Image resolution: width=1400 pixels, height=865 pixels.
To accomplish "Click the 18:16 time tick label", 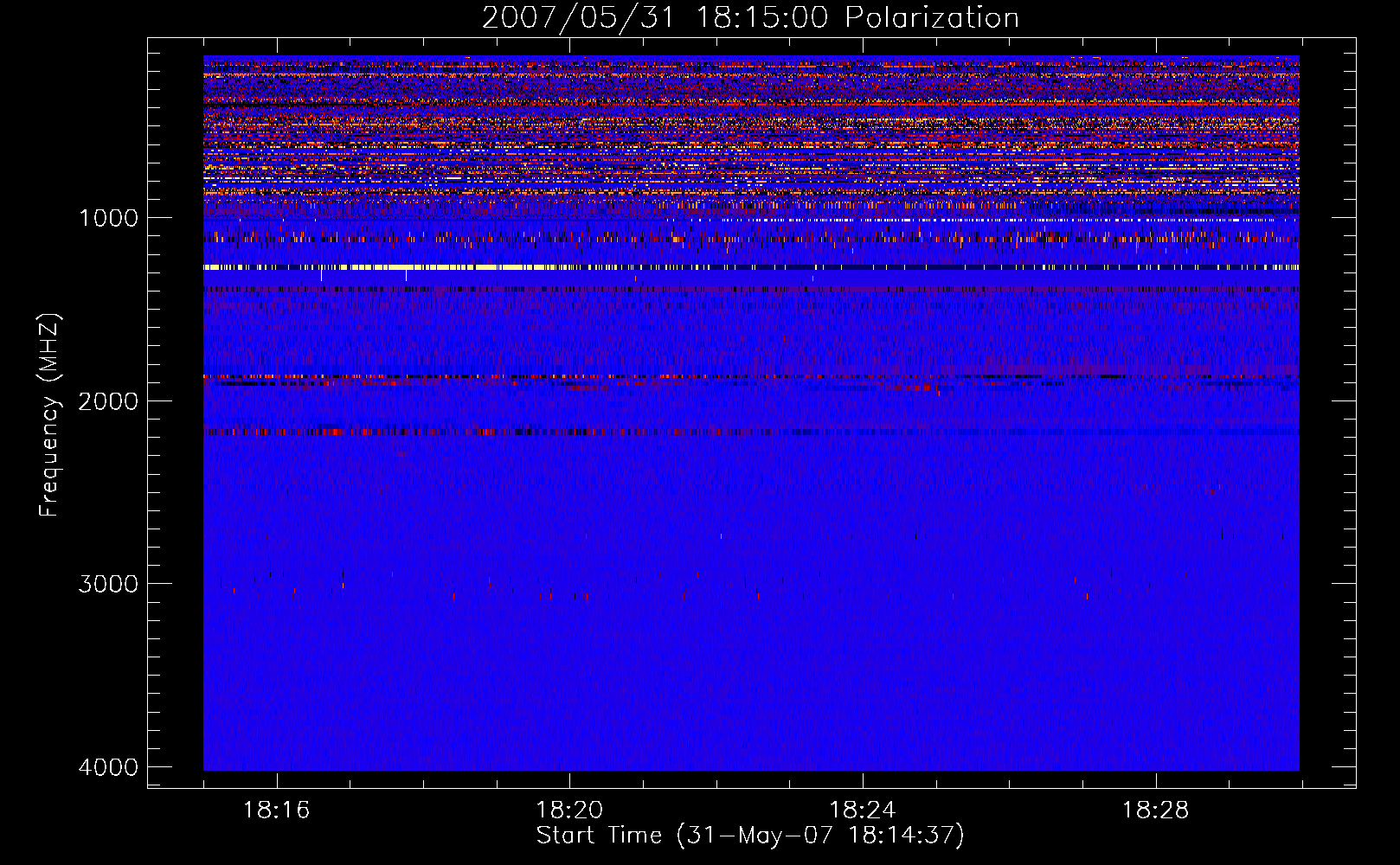I will click(276, 811).
